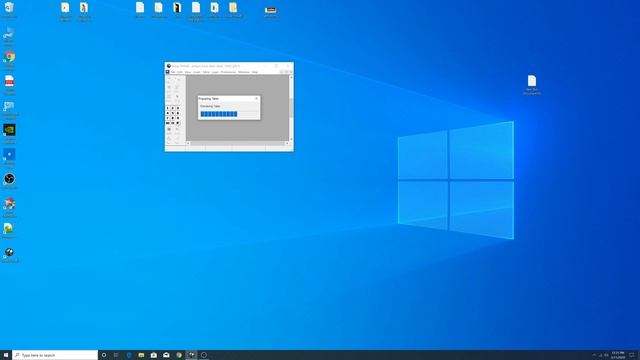Open Cortana from the taskbar
Viewport: 640px width, 360px height.
point(104,355)
